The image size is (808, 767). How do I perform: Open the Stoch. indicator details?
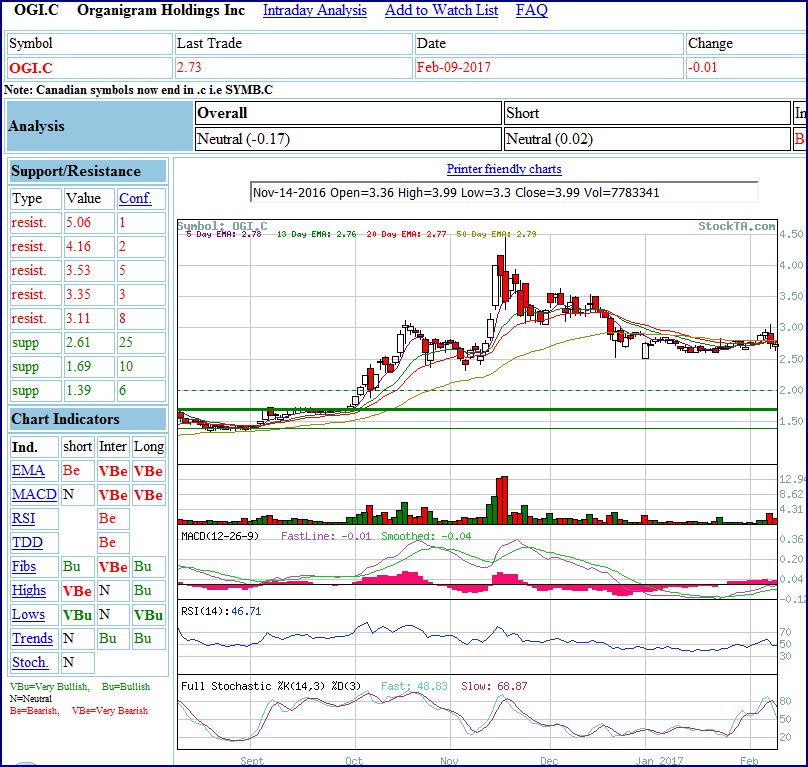pyautogui.click(x=30, y=663)
